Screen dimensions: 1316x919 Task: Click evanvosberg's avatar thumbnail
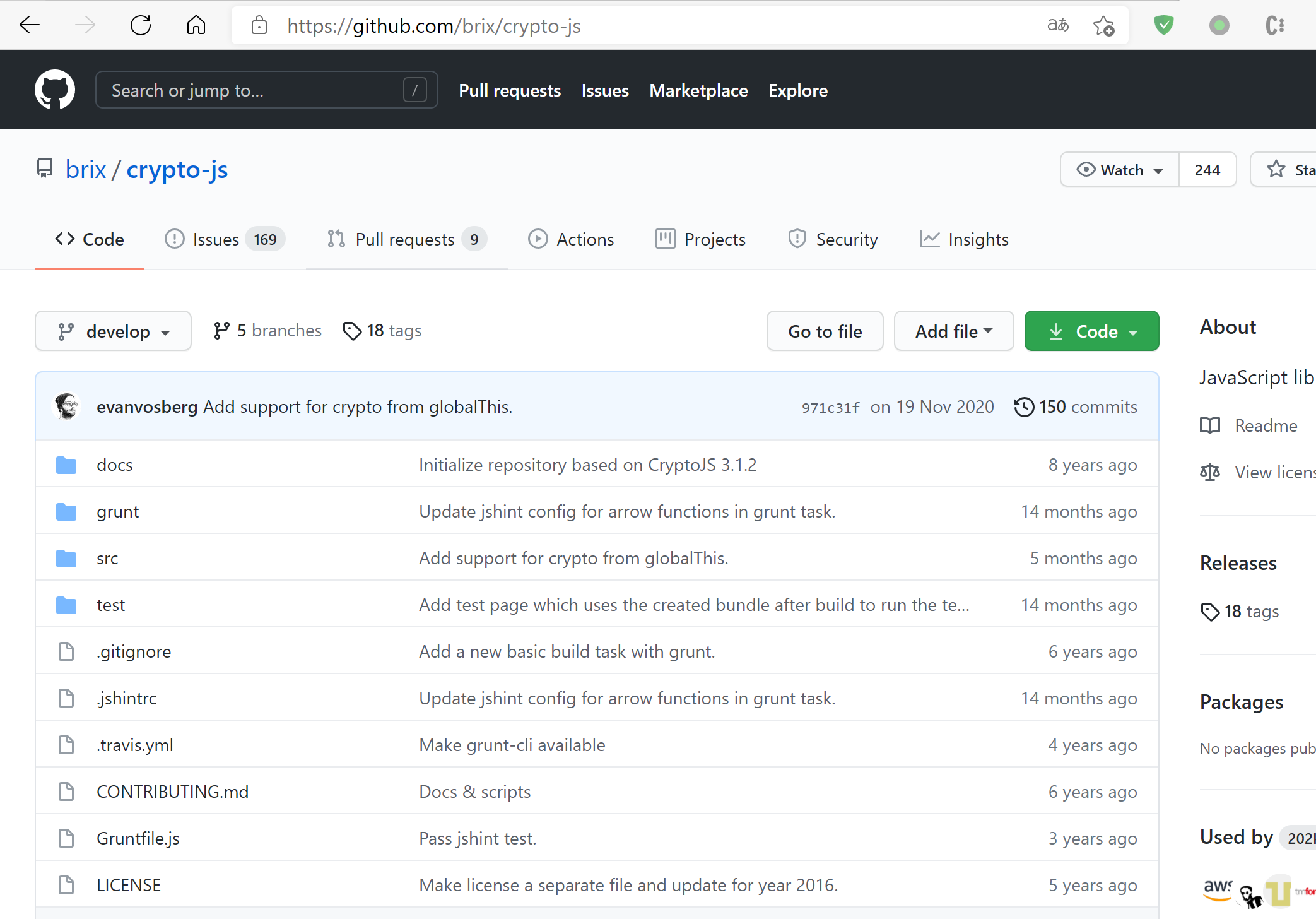pyautogui.click(x=67, y=406)
